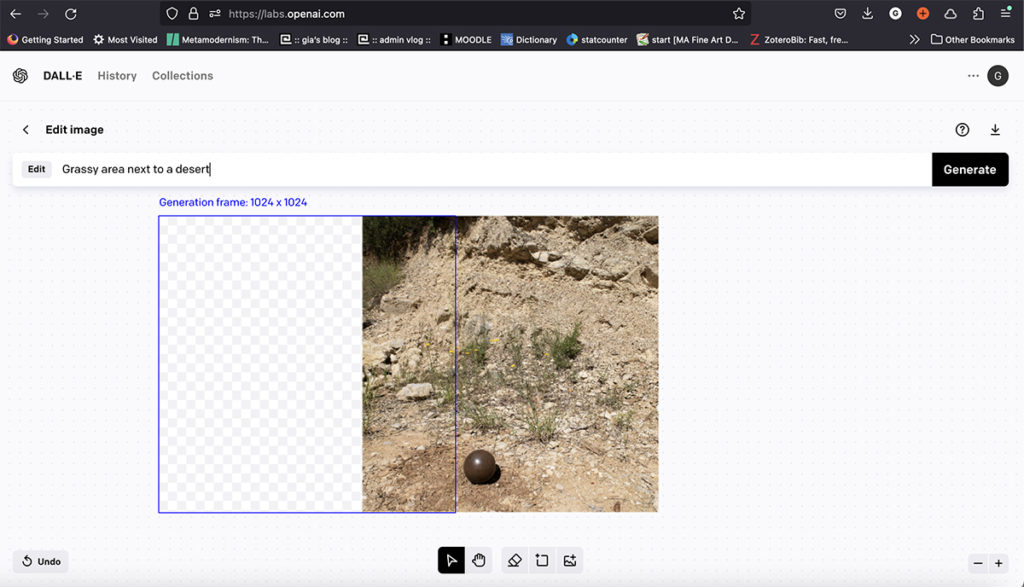Open the Other Bookmarks folder

(972, 40)
